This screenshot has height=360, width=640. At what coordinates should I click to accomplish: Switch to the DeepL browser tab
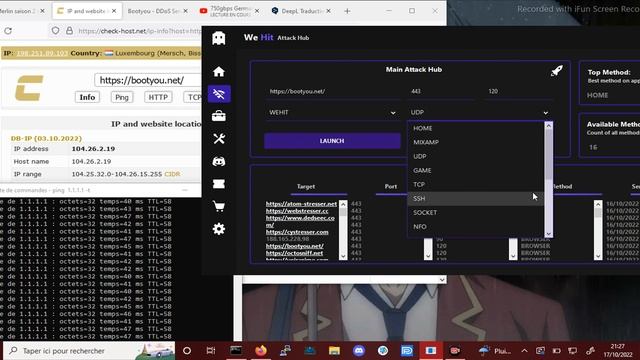(301, 11)
